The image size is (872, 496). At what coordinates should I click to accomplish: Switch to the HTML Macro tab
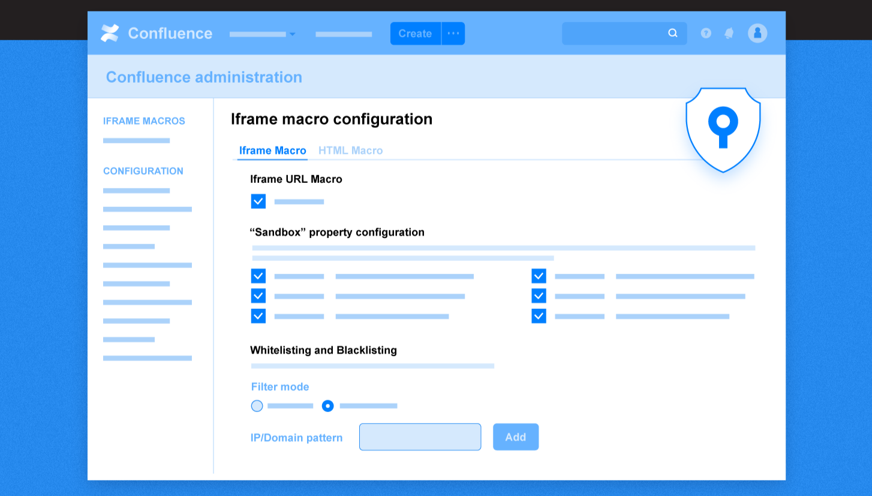[x=350, y=151]
